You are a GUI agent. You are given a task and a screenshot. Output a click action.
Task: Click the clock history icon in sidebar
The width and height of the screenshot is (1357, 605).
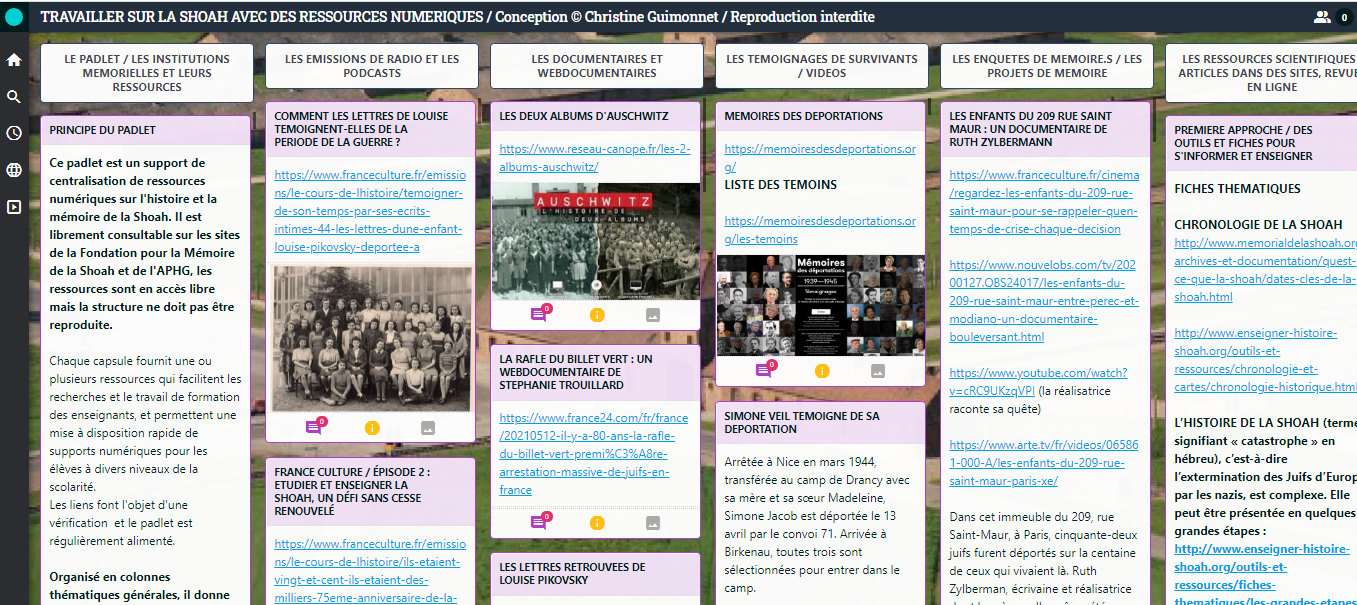[14, 133]
